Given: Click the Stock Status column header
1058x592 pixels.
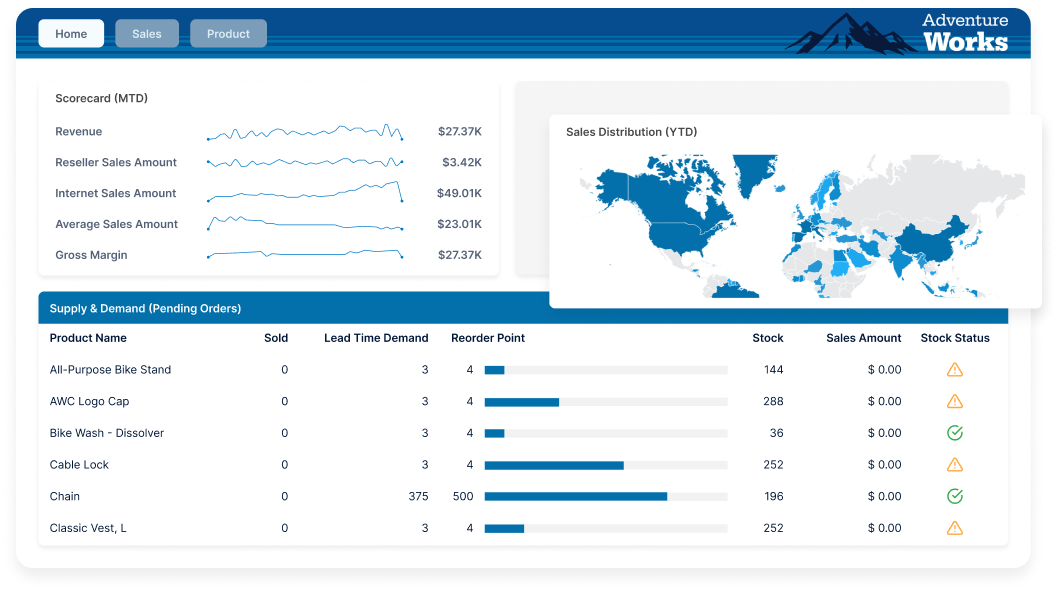Looking at the screenshot, I should [x=955, y=338].
